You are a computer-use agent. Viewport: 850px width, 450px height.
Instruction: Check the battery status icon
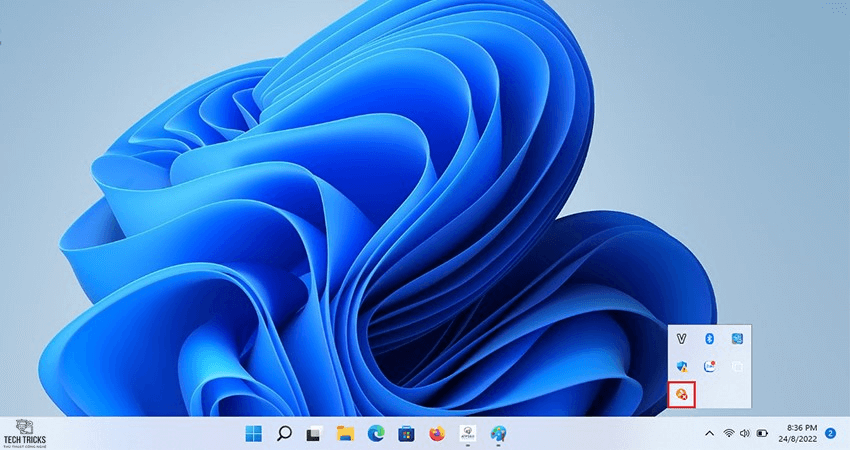[x=762, y=433]
